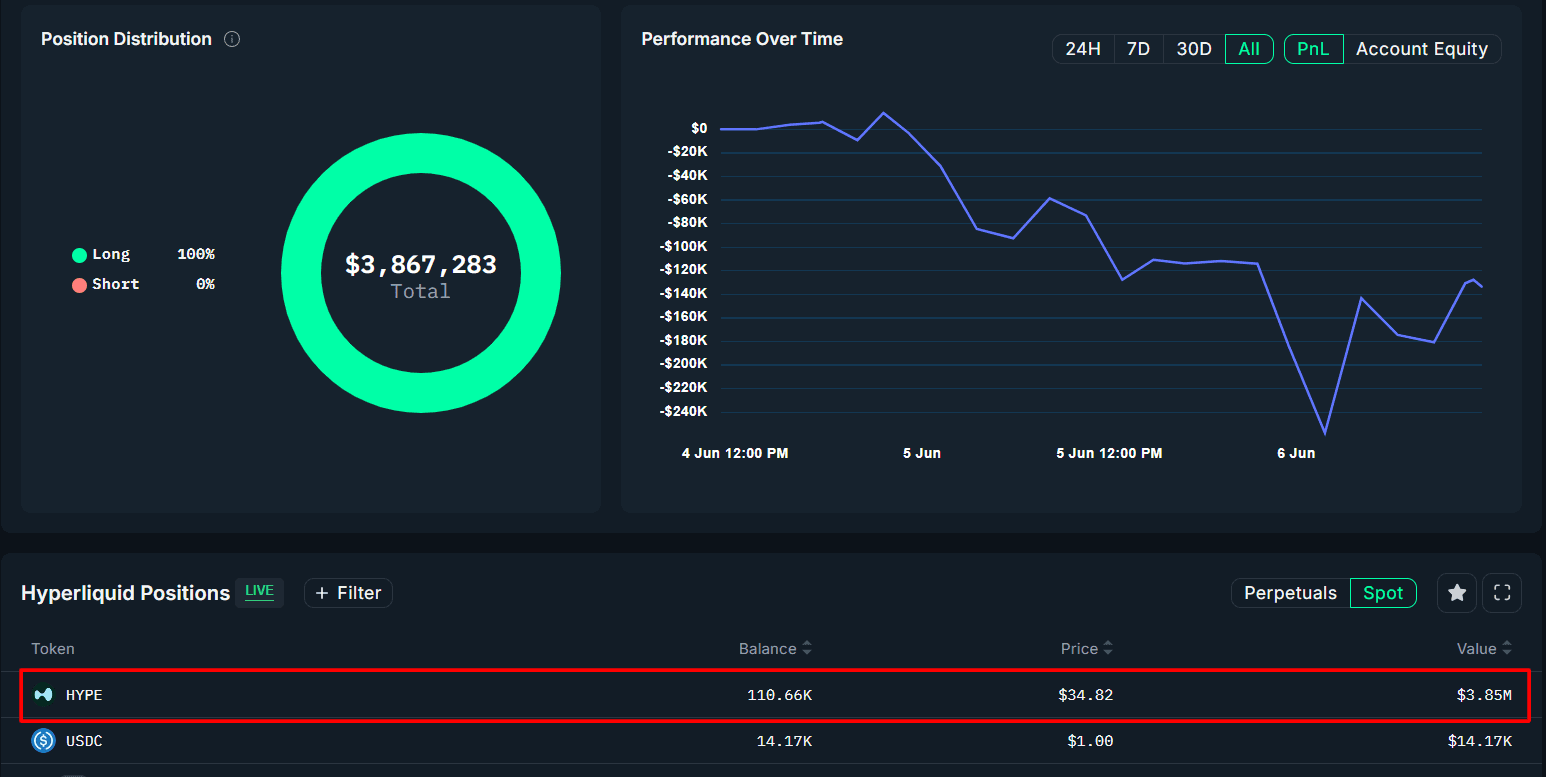Click the $34.82 price cell

pyautogui.click(x=1085, y=695)
